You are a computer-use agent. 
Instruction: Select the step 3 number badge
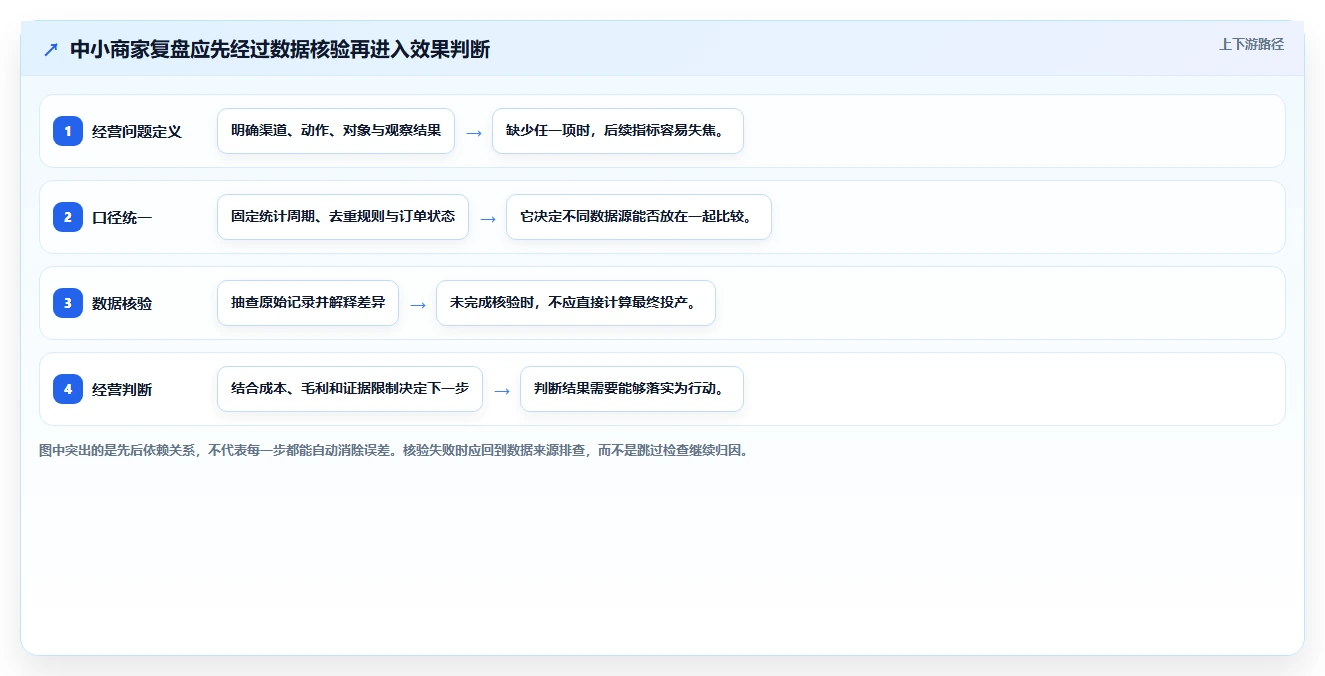pos(68,303)
